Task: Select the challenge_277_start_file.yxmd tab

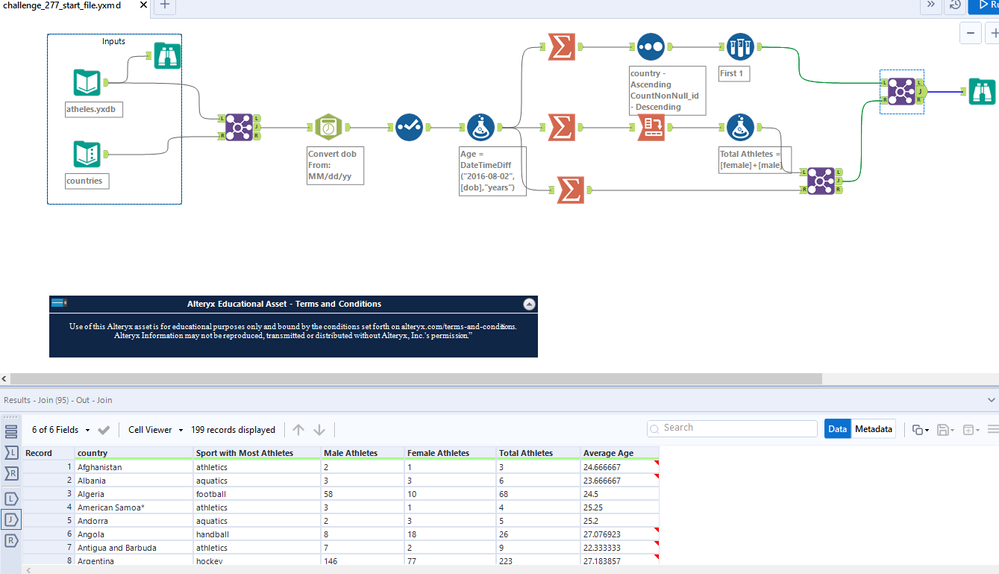Action: [62, 5]
